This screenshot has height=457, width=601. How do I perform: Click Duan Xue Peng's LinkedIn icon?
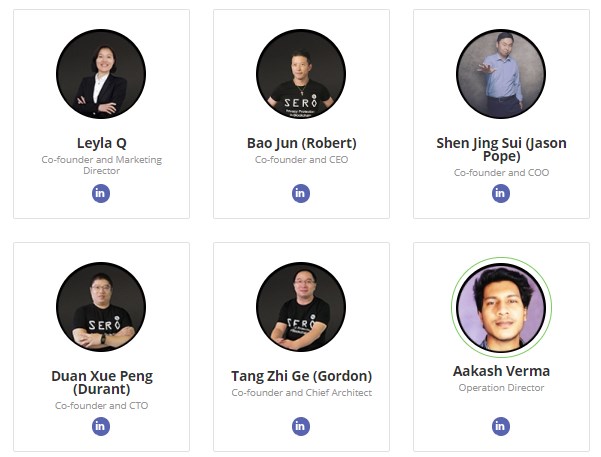point(101,426)
